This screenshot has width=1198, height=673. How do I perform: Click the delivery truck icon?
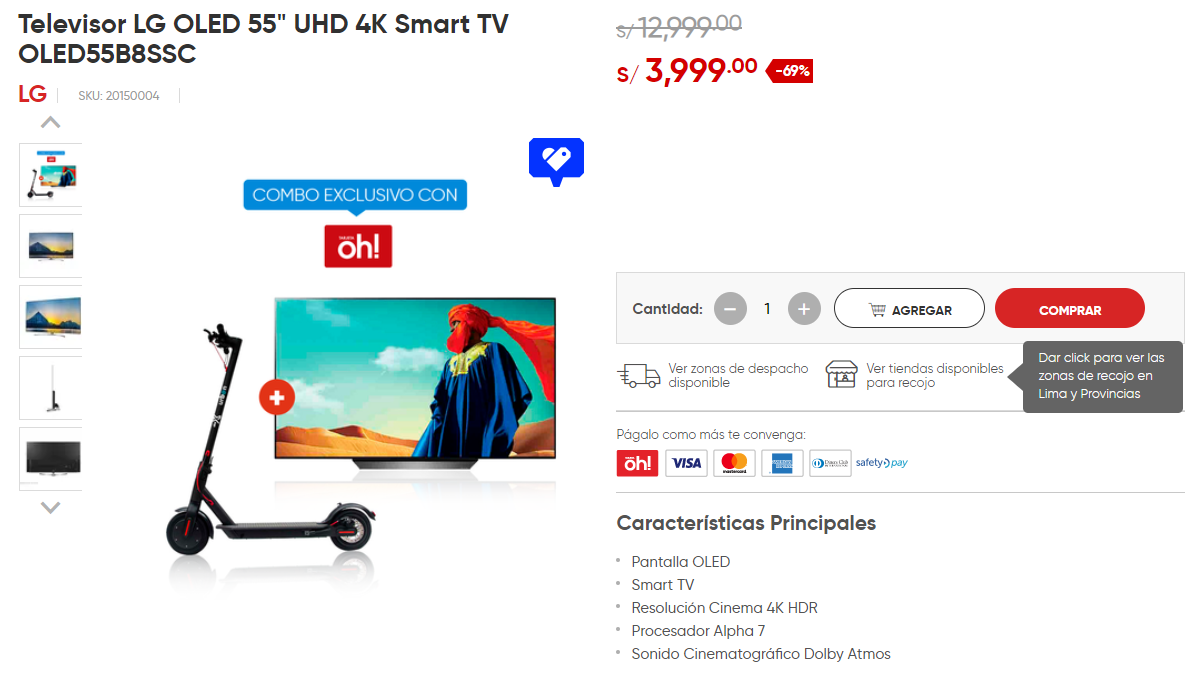tap(639, 376)
